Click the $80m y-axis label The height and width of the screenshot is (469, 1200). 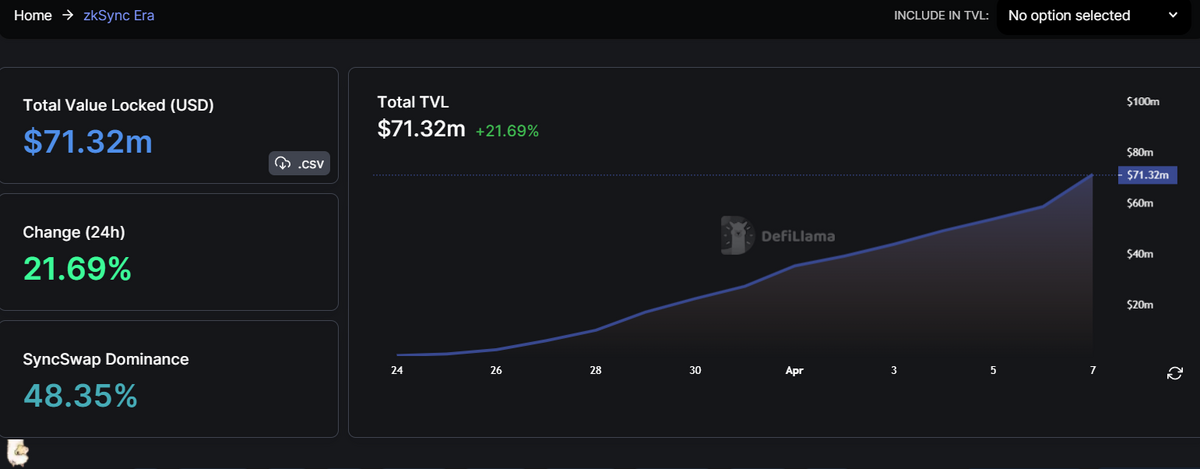click(1140, 152)
